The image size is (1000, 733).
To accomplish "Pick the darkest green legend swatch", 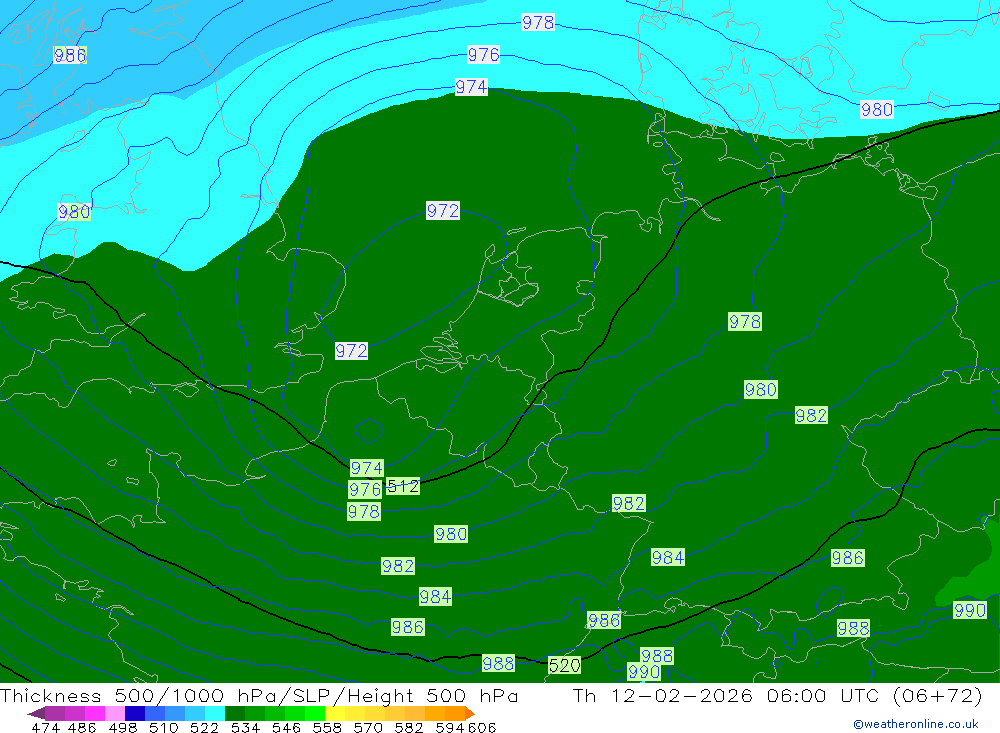I will click(x=235, y=713).
